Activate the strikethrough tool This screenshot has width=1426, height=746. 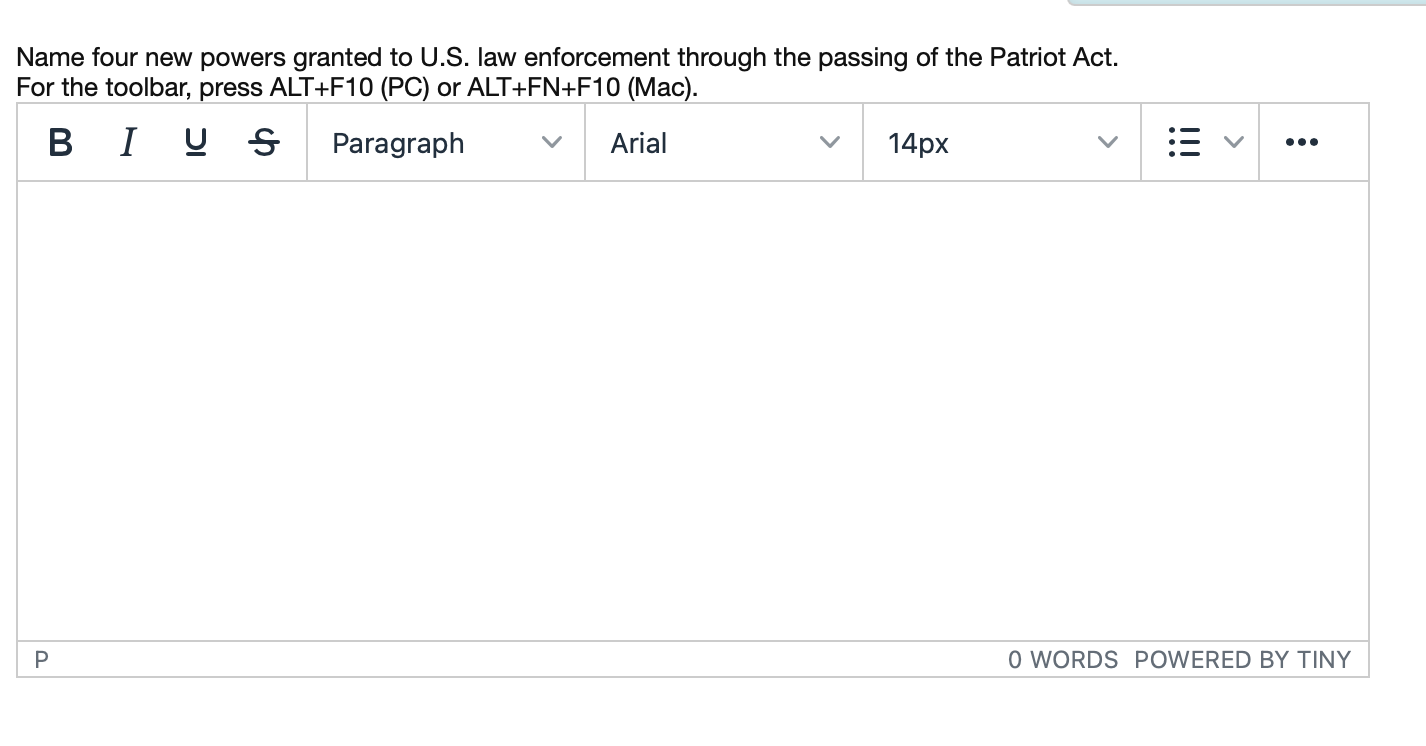pyautogui.click(x=263, y=142)
